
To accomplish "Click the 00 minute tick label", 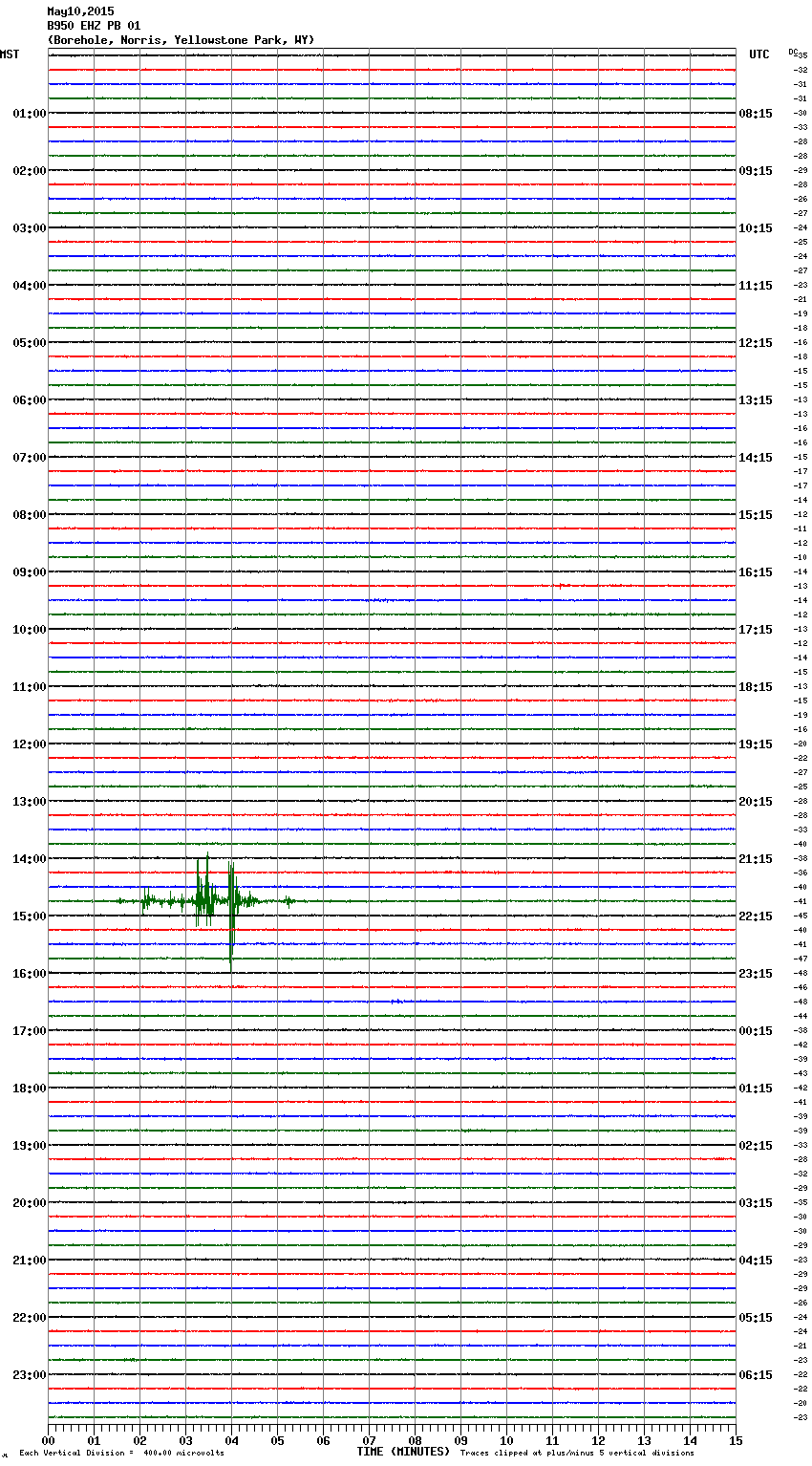I will [48, 1440].
